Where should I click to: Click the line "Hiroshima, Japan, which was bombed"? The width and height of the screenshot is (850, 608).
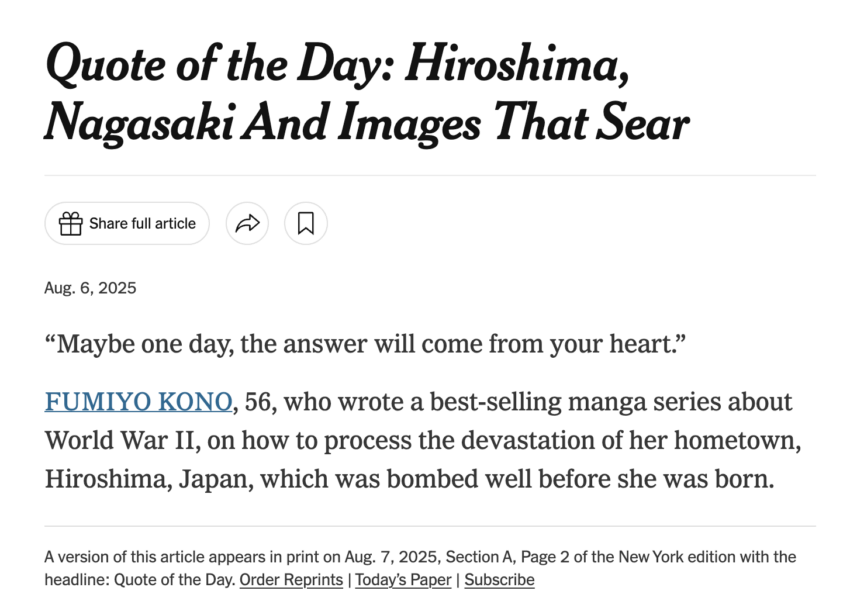point(409,479)
